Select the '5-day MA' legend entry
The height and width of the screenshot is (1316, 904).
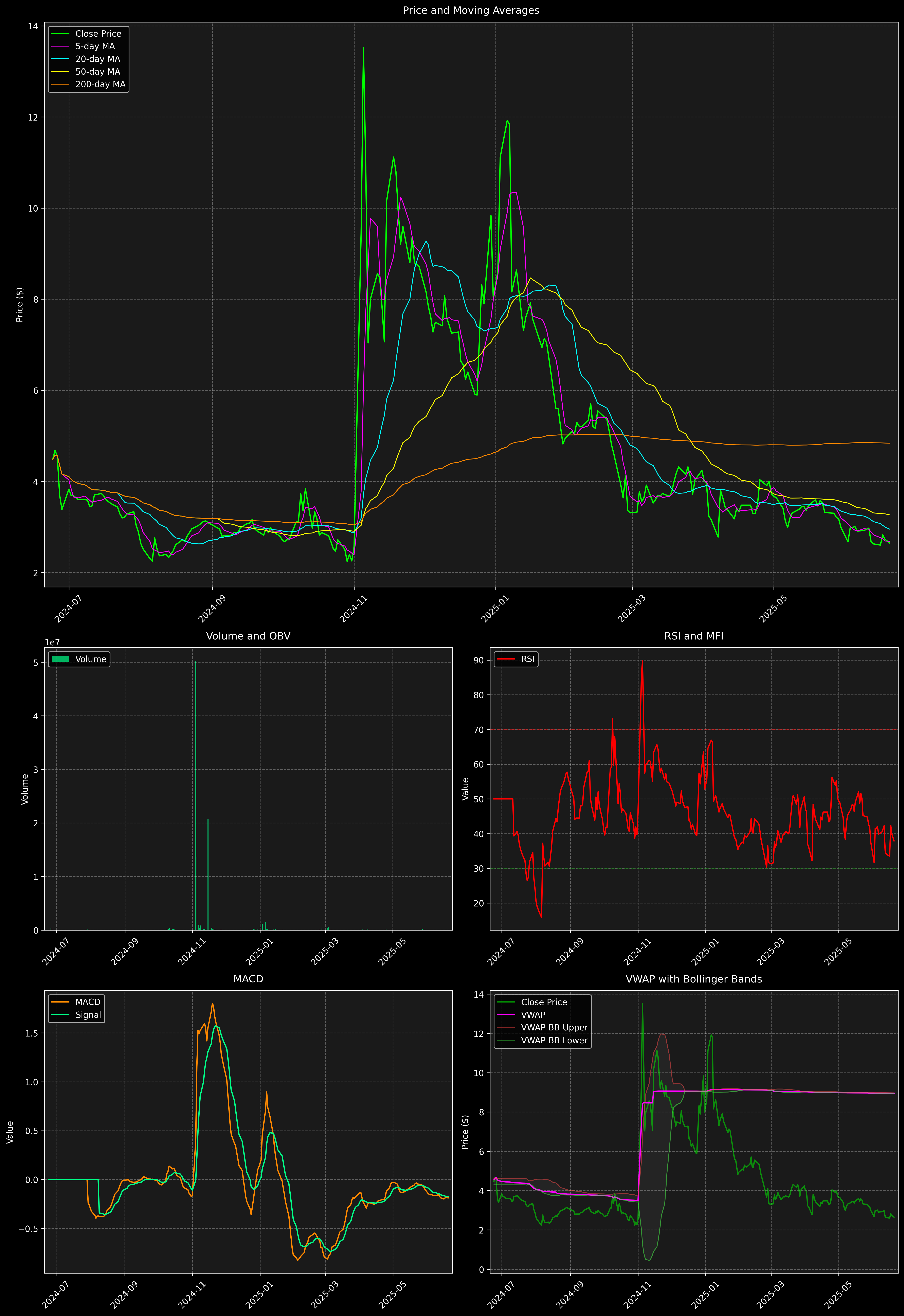click(x=95, y=47)
